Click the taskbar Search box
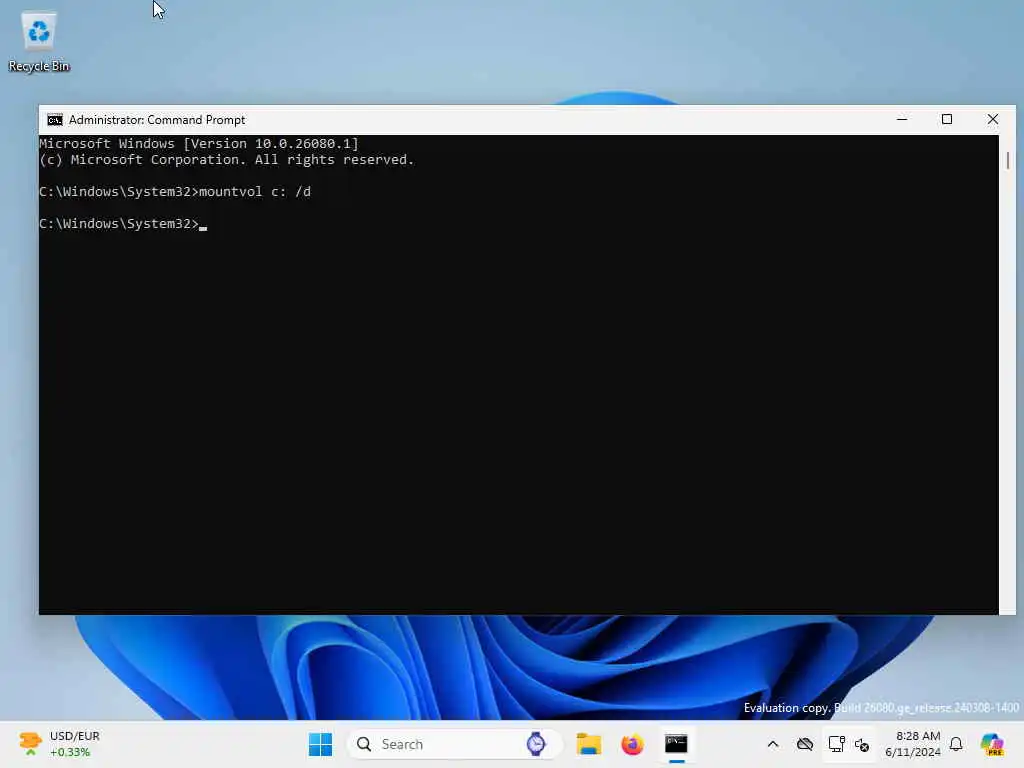The width and height of the screenshot is (1024, 768). (x=455, y=744)
